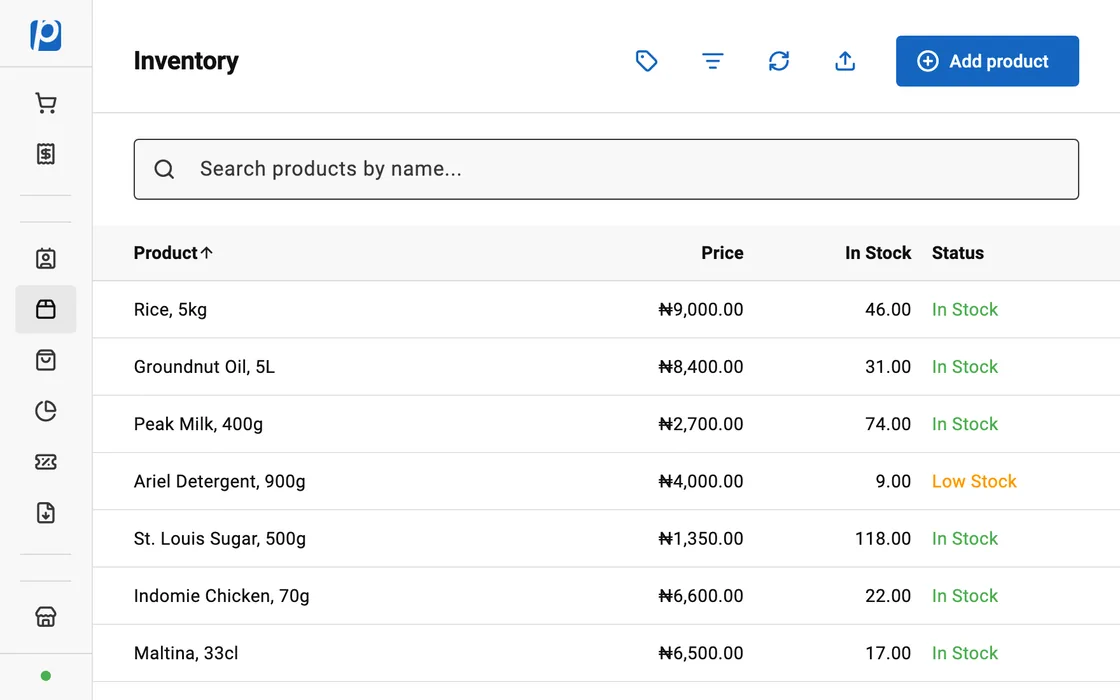Click the ₦2,700.00 price cell
This screenshot has width=1120, height=700.
pos(701,424)
